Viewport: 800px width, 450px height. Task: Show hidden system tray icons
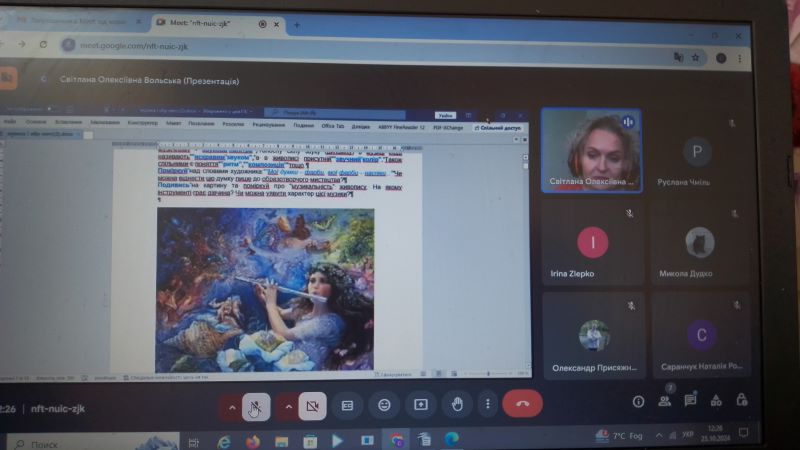point(659,435)
